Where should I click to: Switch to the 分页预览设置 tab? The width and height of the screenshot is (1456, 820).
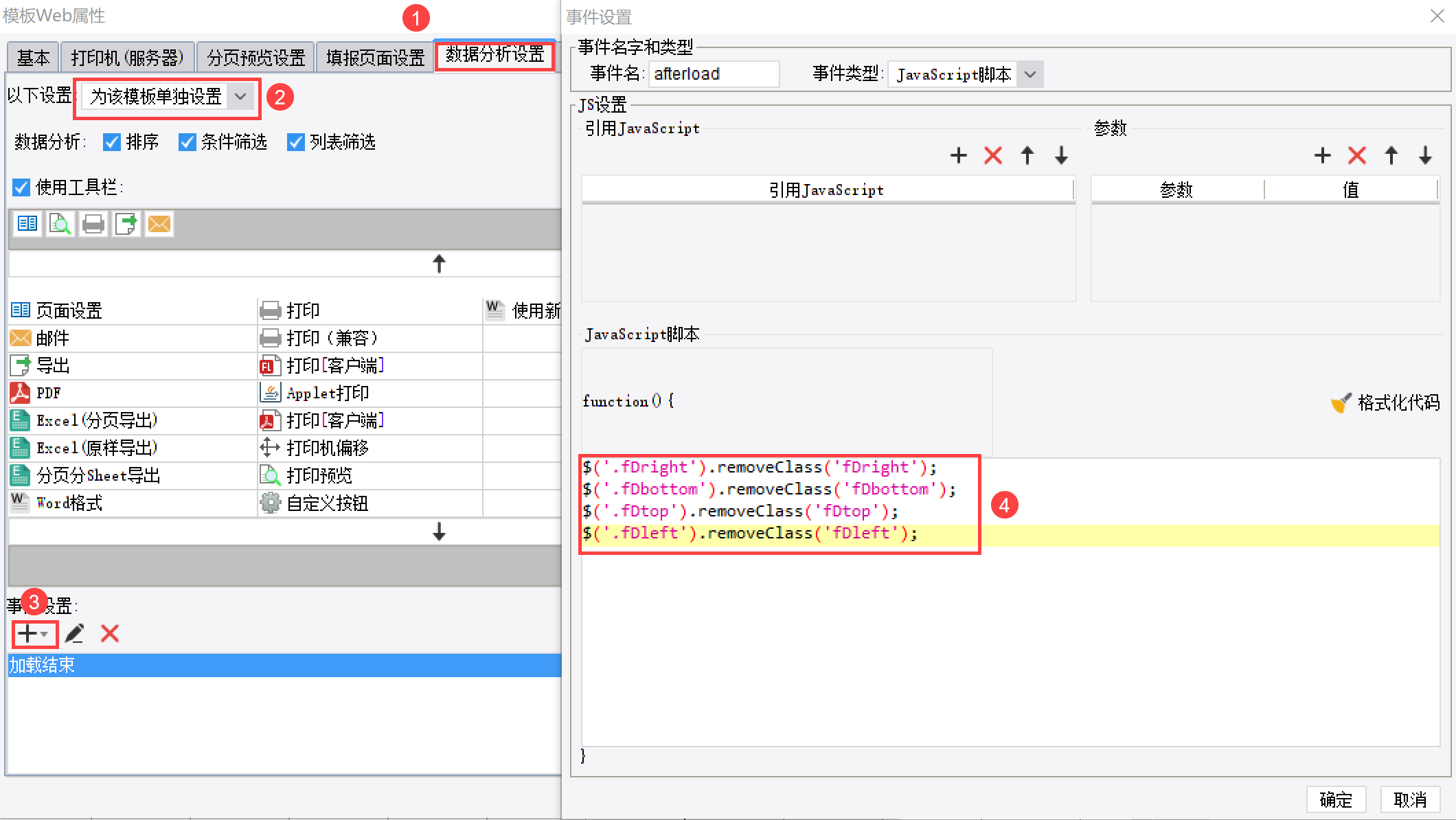click(x=256, y=58)
